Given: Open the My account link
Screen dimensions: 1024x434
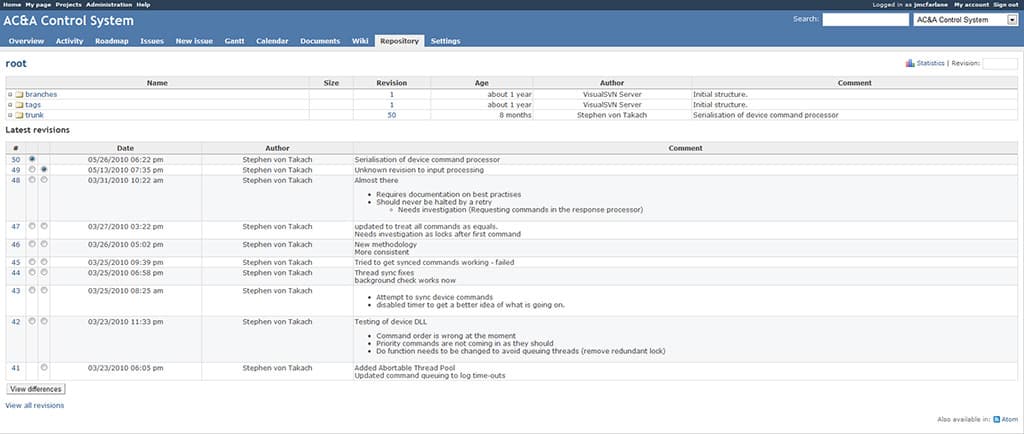Looking at the screenshot, I should click(x=972, y=5).
